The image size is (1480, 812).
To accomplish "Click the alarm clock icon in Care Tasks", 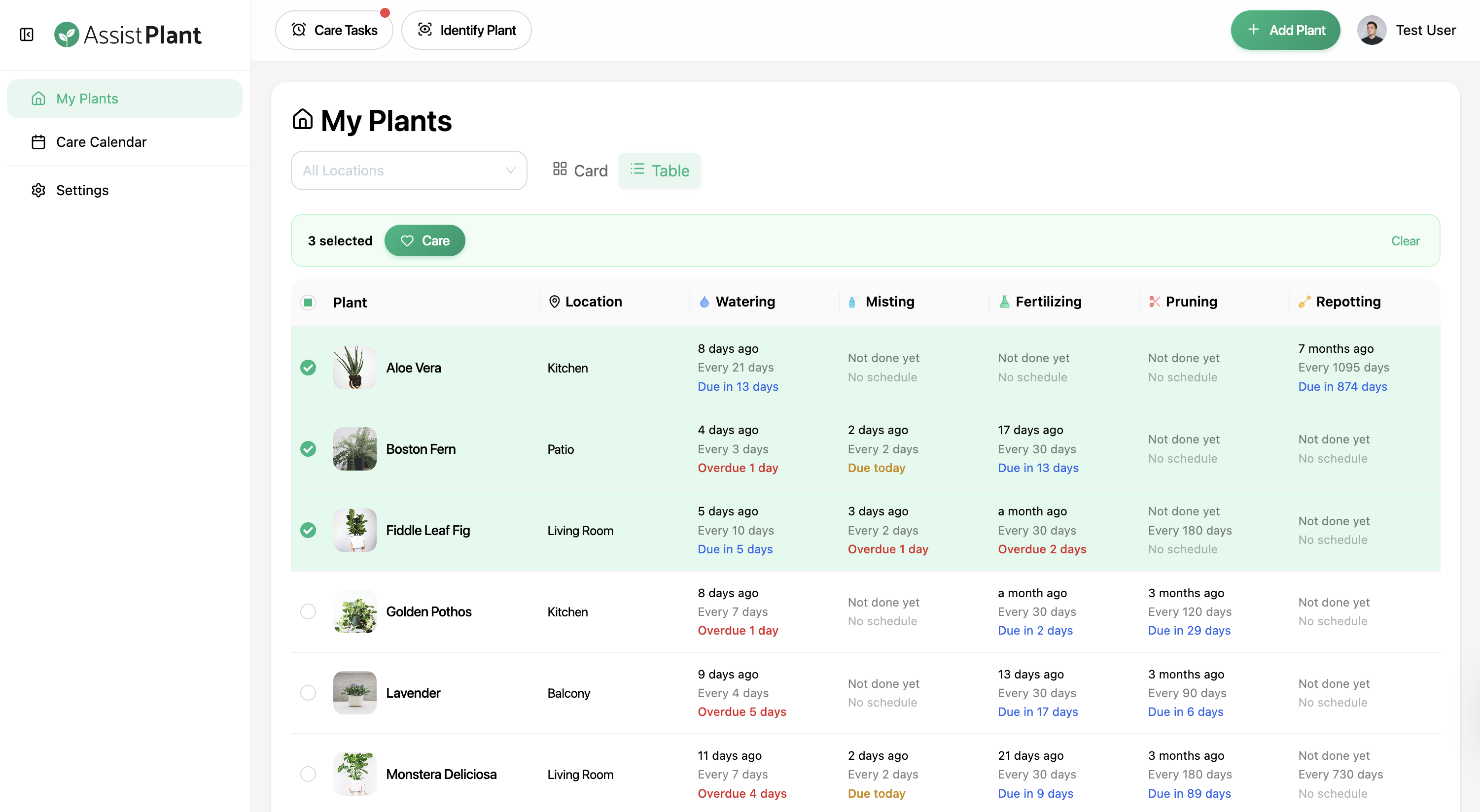I will click(299, 30).
